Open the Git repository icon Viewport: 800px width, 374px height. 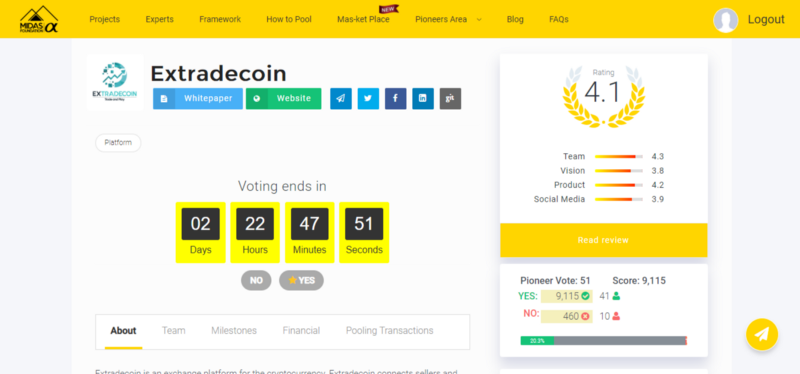point(451,98)
